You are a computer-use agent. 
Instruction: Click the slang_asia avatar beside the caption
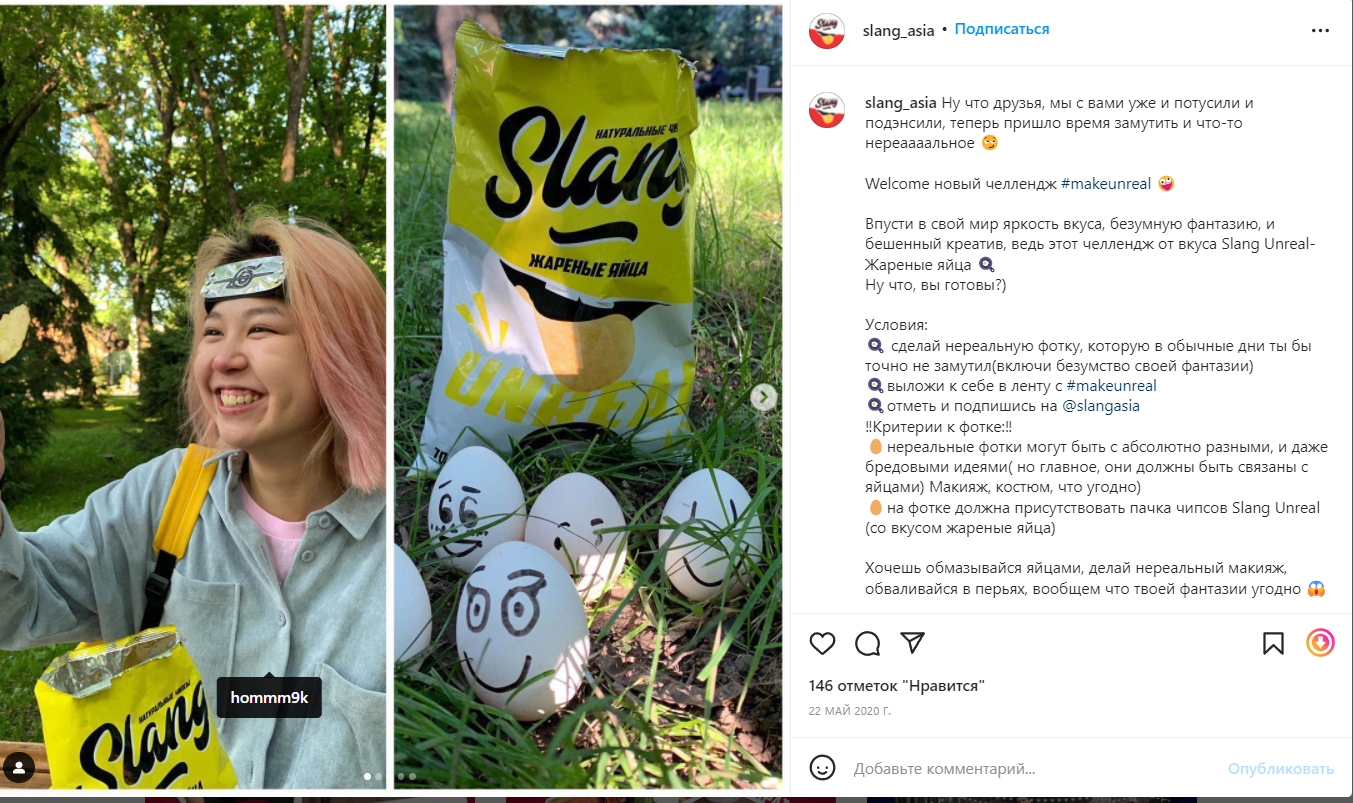pyautogui.click(x=827, y=110)
